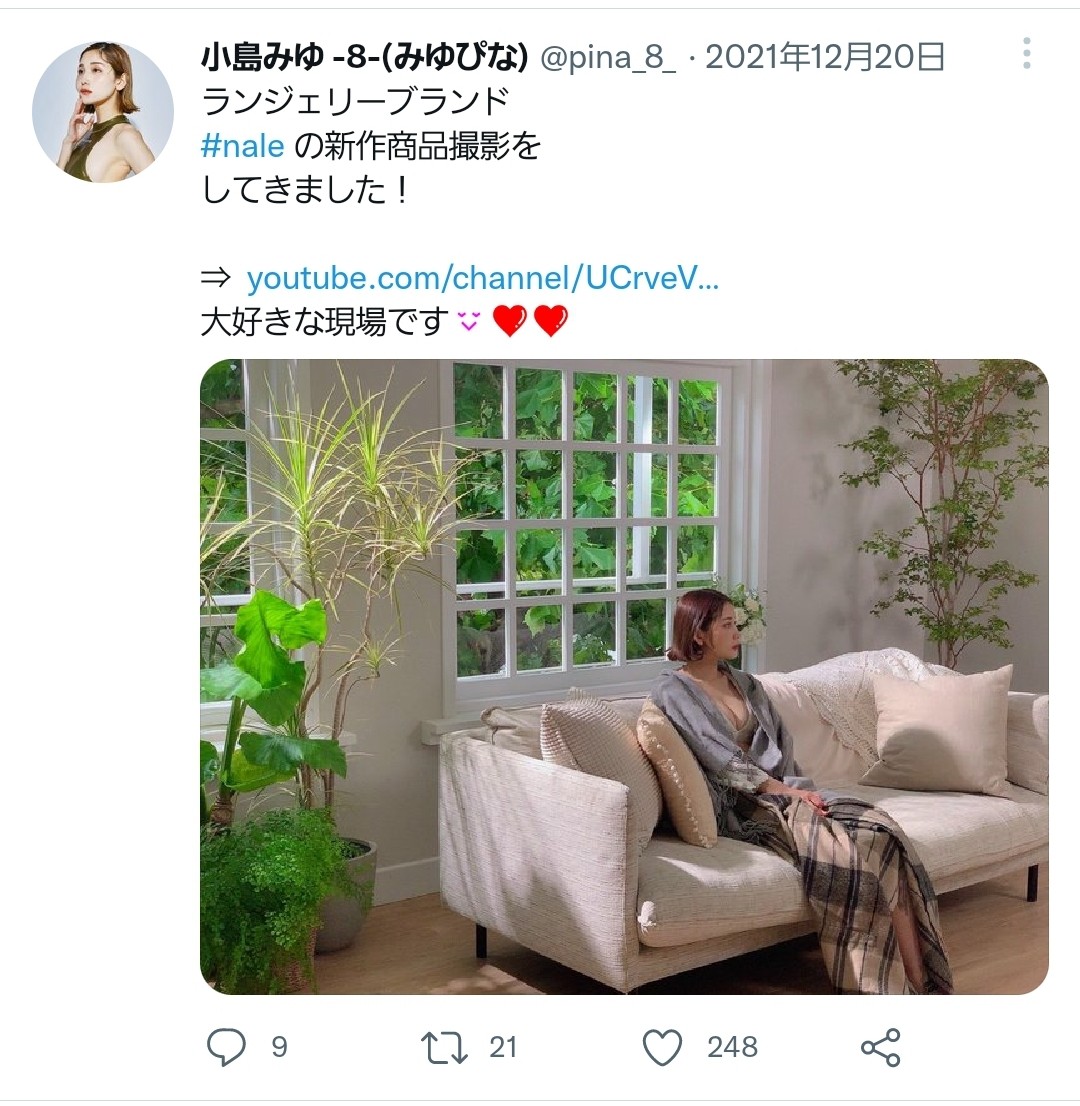Click the like count 248

(732, 1047)
